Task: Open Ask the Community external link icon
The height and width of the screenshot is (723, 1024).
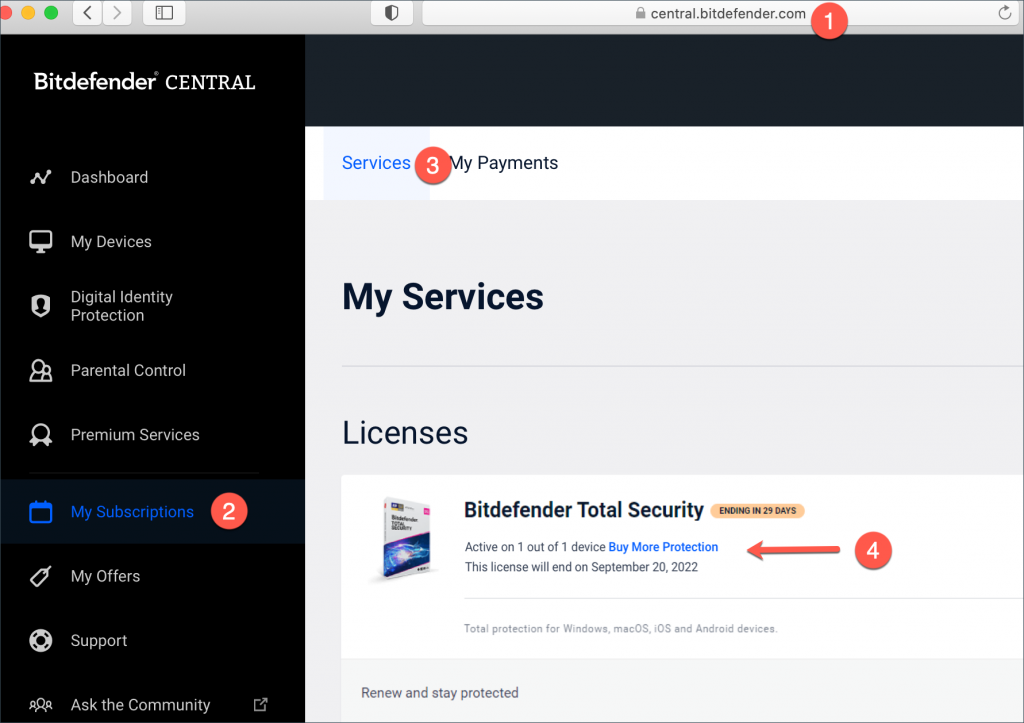Action: click(x=261, y=704)
